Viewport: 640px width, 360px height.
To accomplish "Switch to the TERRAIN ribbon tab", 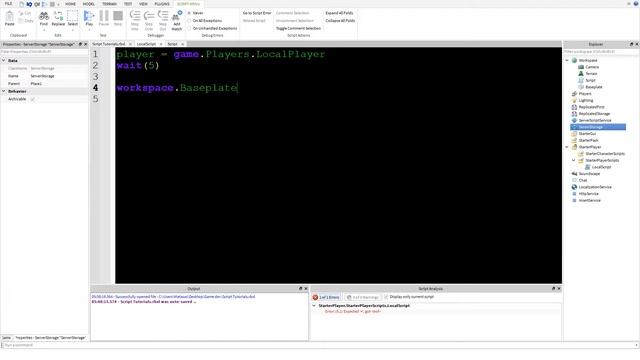I will [109, 4].
